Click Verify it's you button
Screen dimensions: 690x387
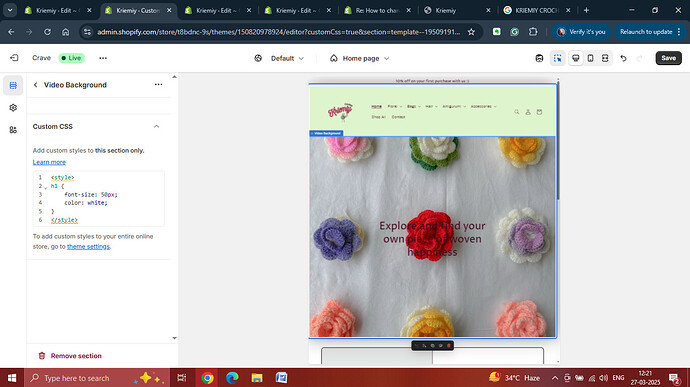(x=581, y=32)
